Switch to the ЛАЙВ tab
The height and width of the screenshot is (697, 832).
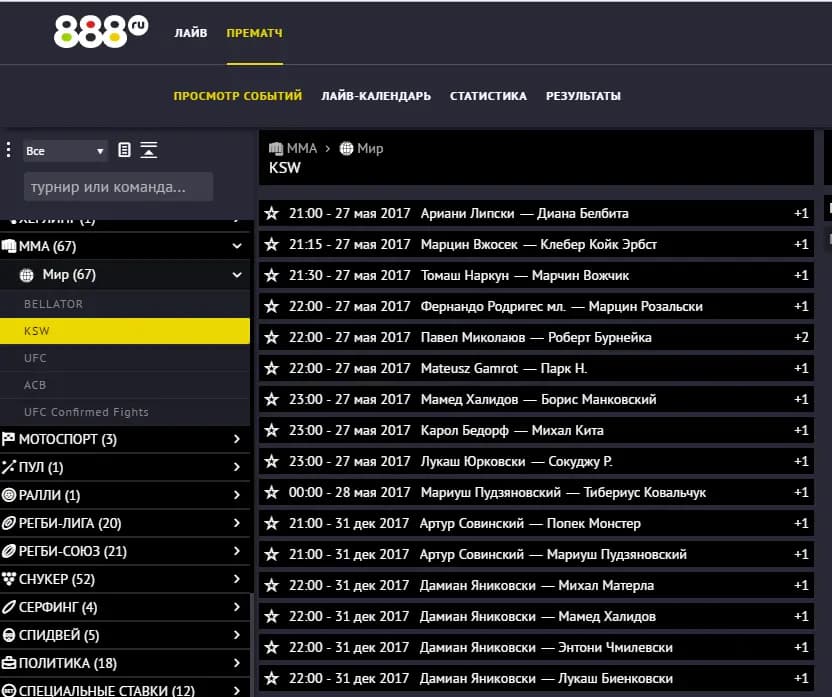[x=190, y=33]
